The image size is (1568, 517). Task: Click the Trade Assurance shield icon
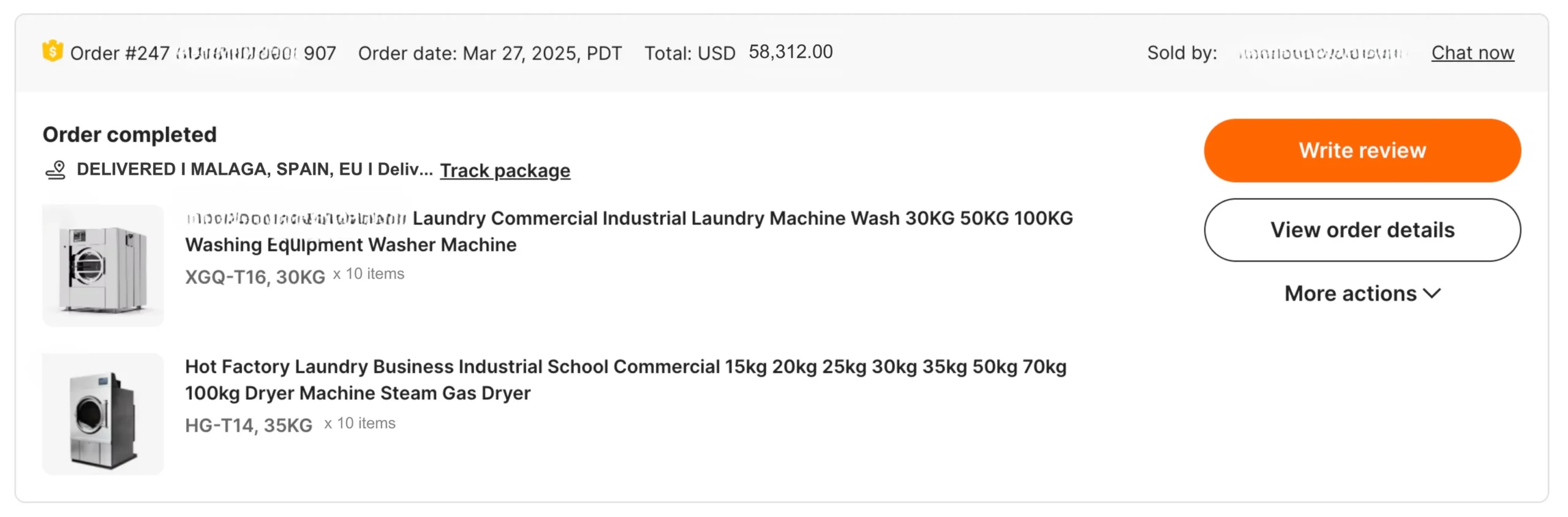(x=53, y=51)
